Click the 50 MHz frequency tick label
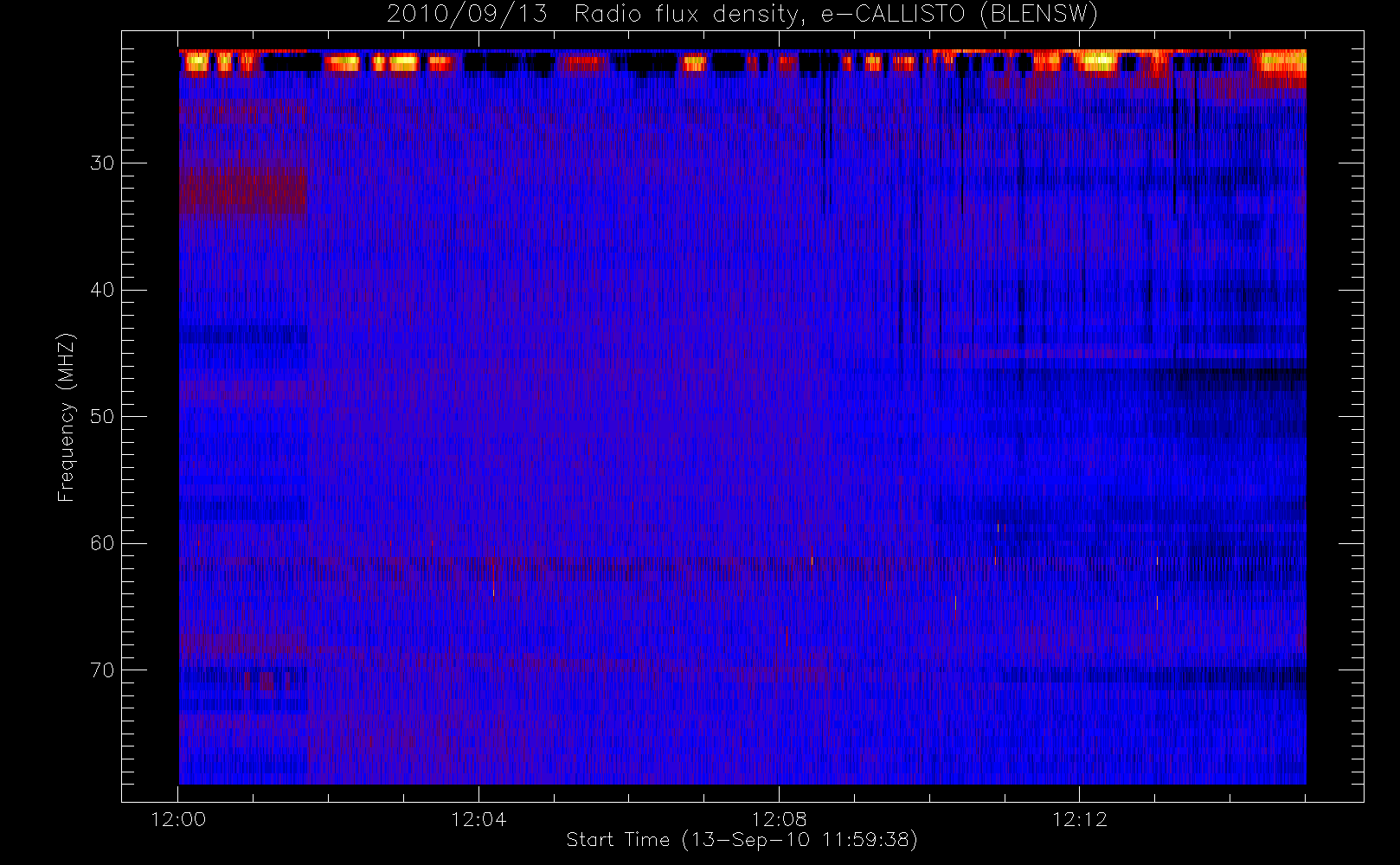 pyautogui.click(x=102, y=417)
